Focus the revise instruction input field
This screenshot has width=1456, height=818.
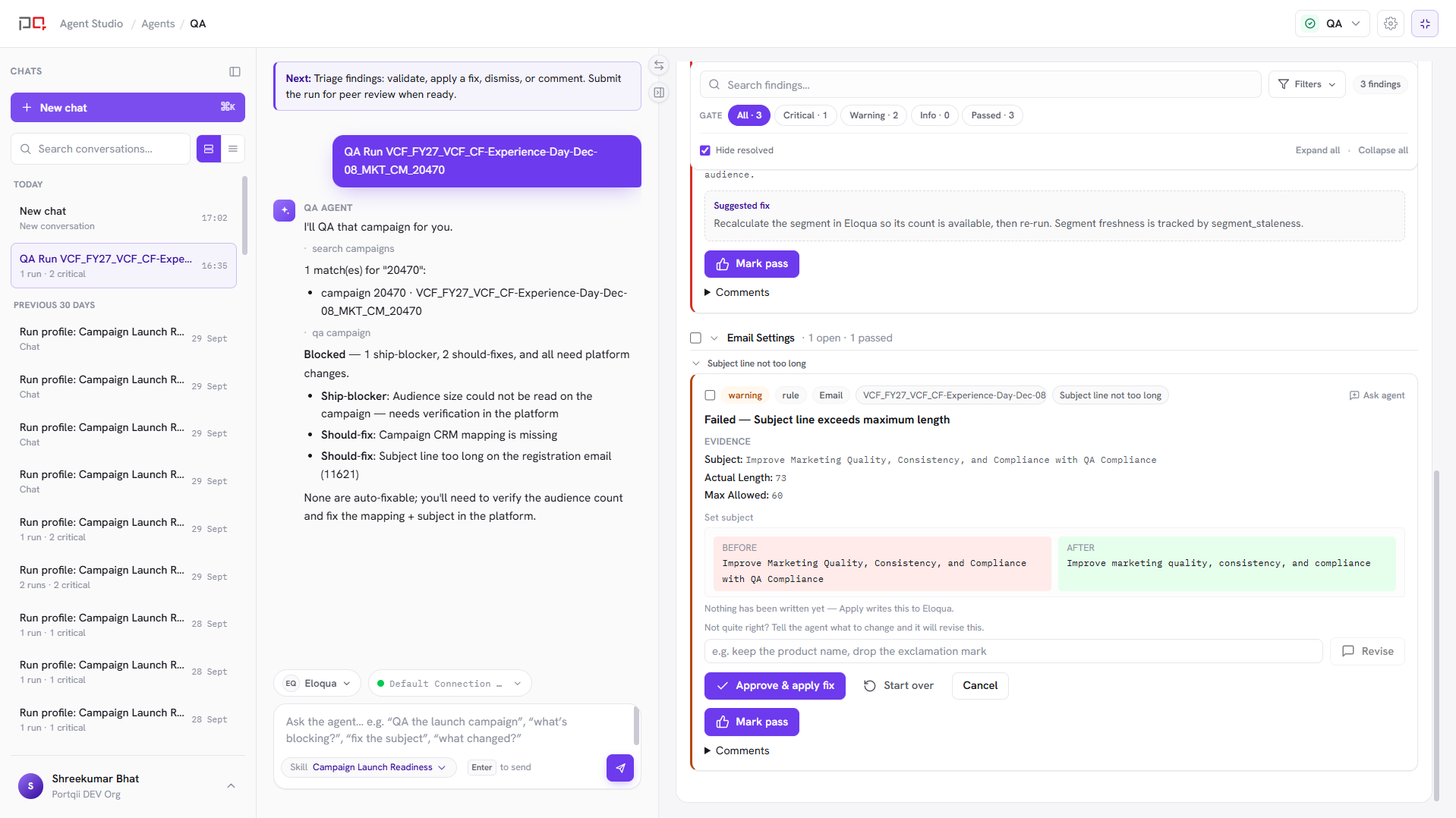click(1013, 651)
